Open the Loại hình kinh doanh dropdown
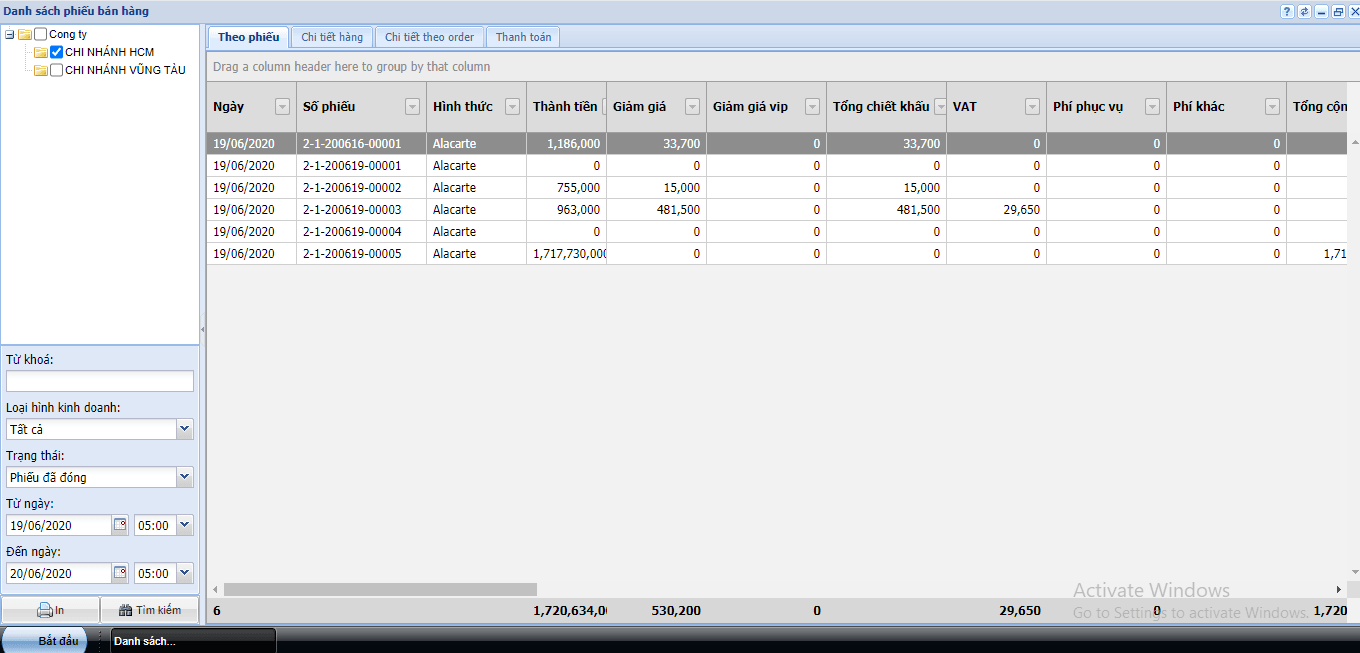 pos(184,429)
